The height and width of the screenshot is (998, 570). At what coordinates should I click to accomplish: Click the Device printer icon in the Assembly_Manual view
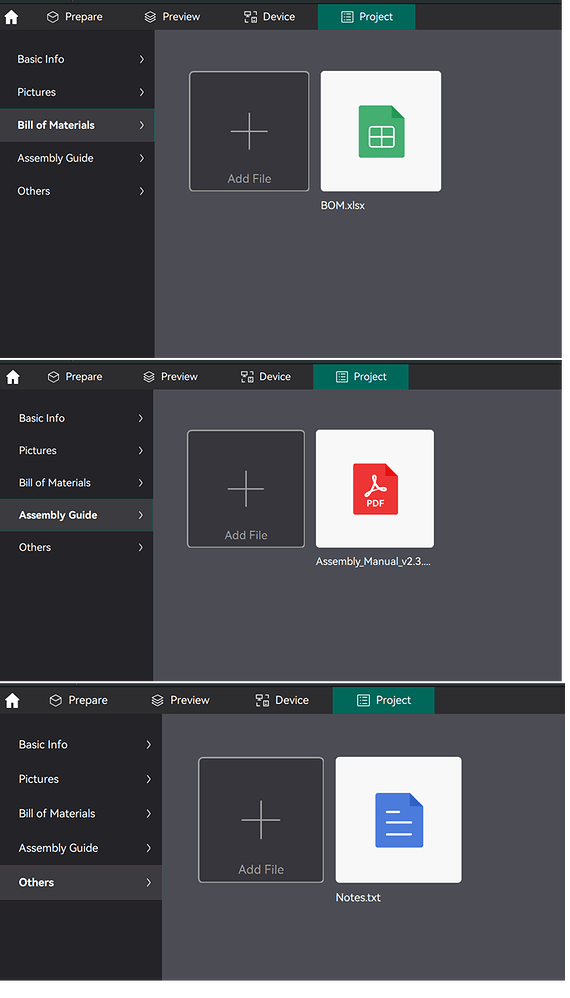click(x=247, y=377)
